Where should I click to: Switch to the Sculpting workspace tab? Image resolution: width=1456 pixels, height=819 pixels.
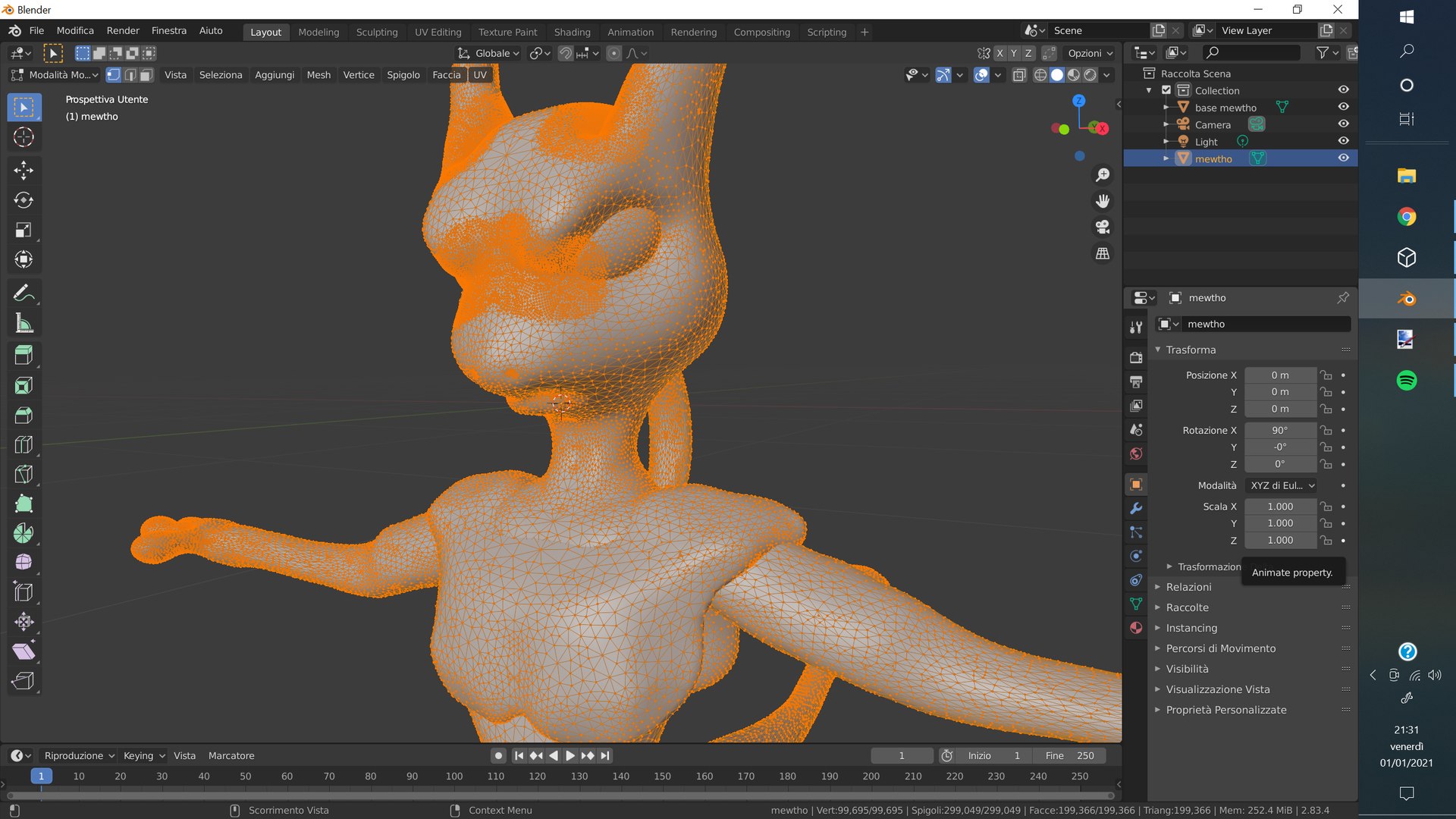click(377, 32)
